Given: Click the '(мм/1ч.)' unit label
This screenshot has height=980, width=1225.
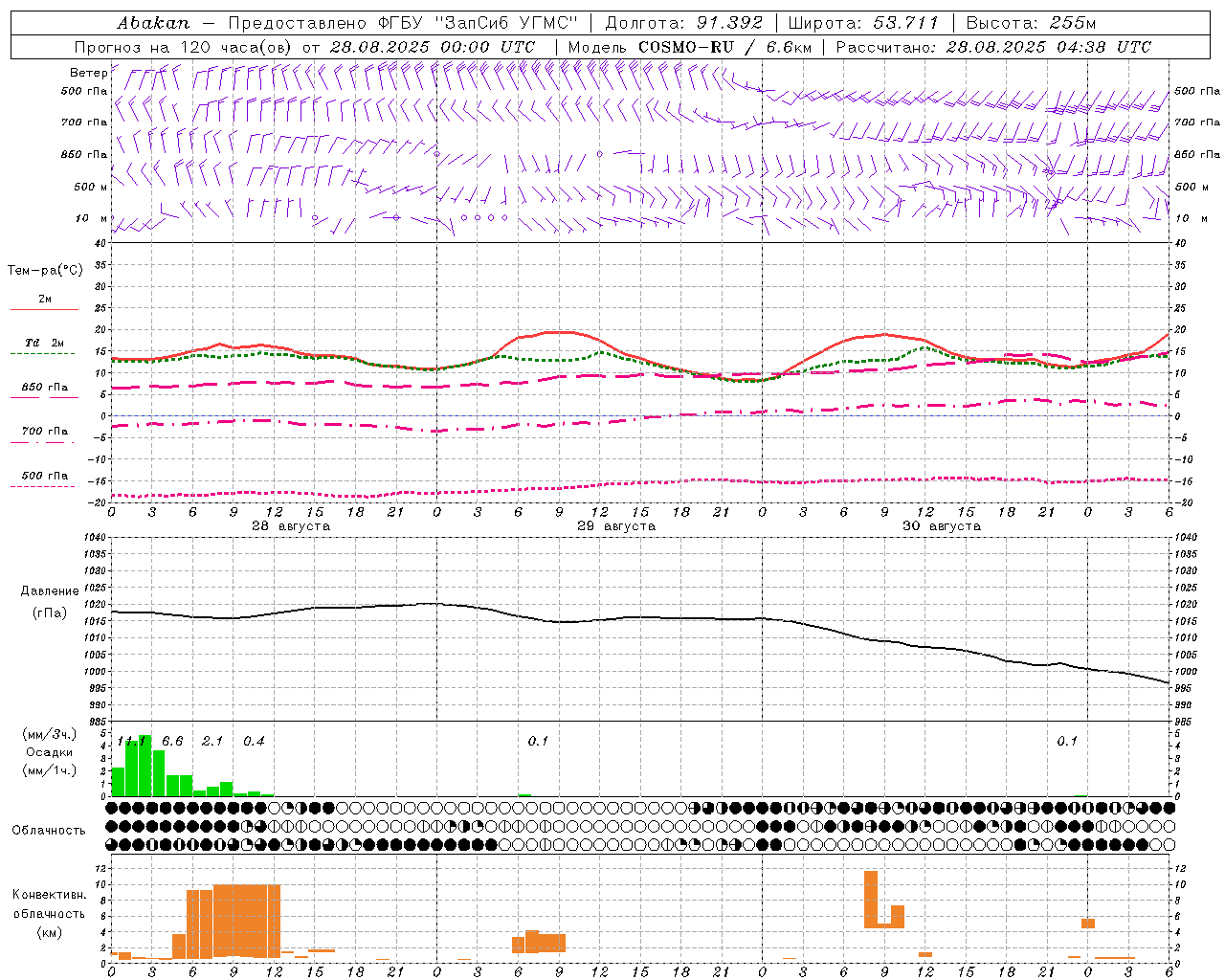Looking at the screenshot, I should tap(50, 770).
